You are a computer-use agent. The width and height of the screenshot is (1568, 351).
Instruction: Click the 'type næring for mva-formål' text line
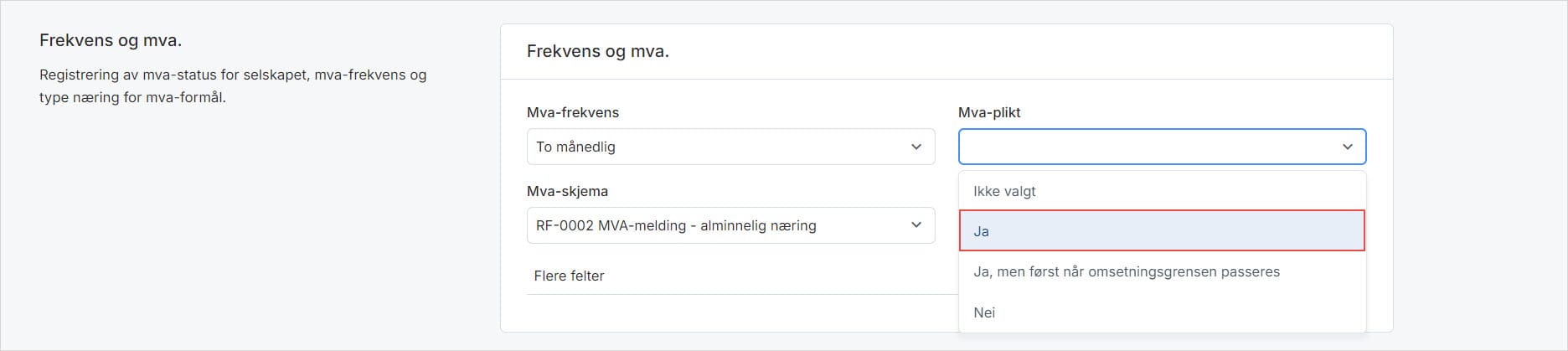tap(132, 97)
